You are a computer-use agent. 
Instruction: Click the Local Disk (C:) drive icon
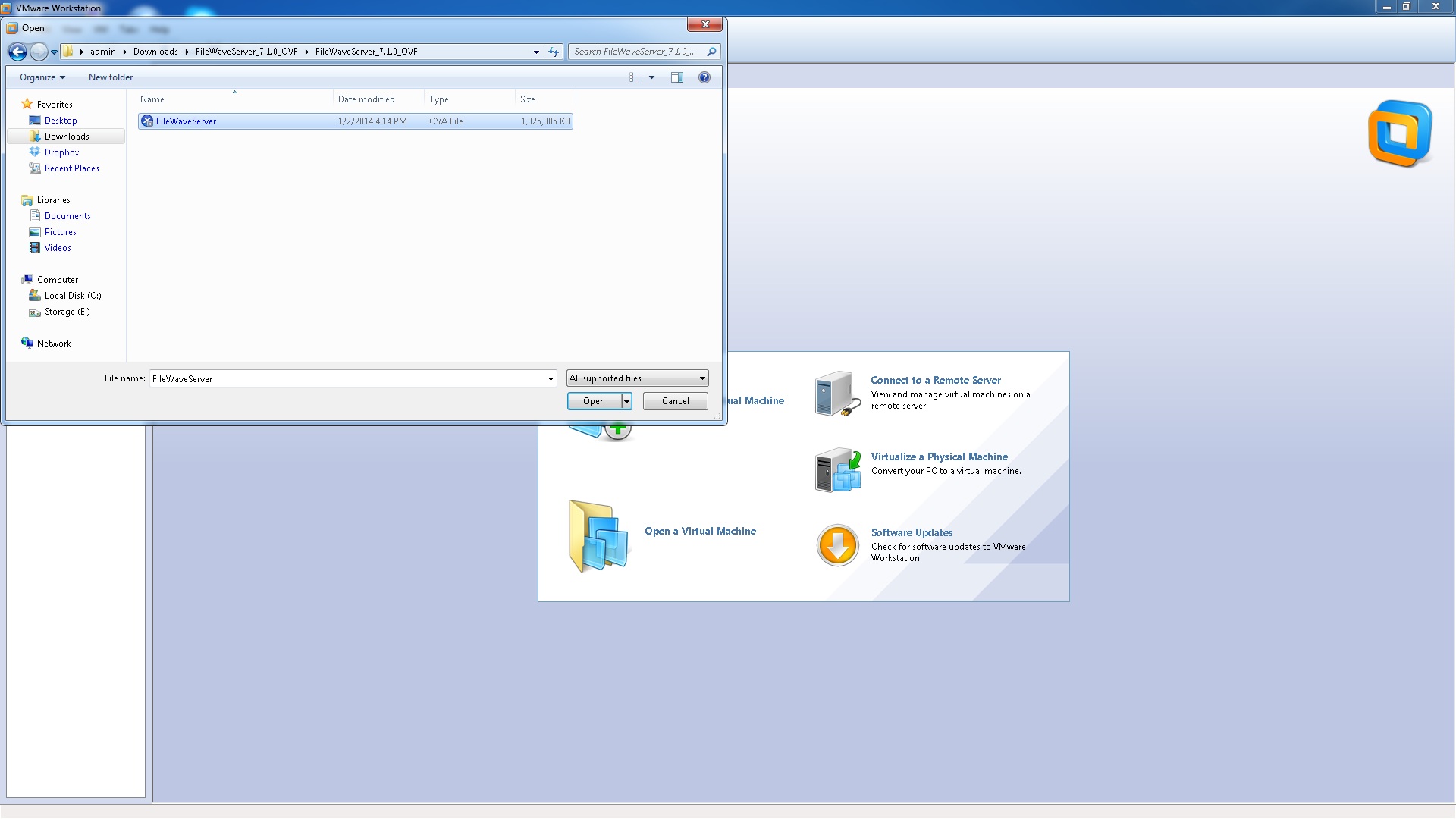(35, 296)
